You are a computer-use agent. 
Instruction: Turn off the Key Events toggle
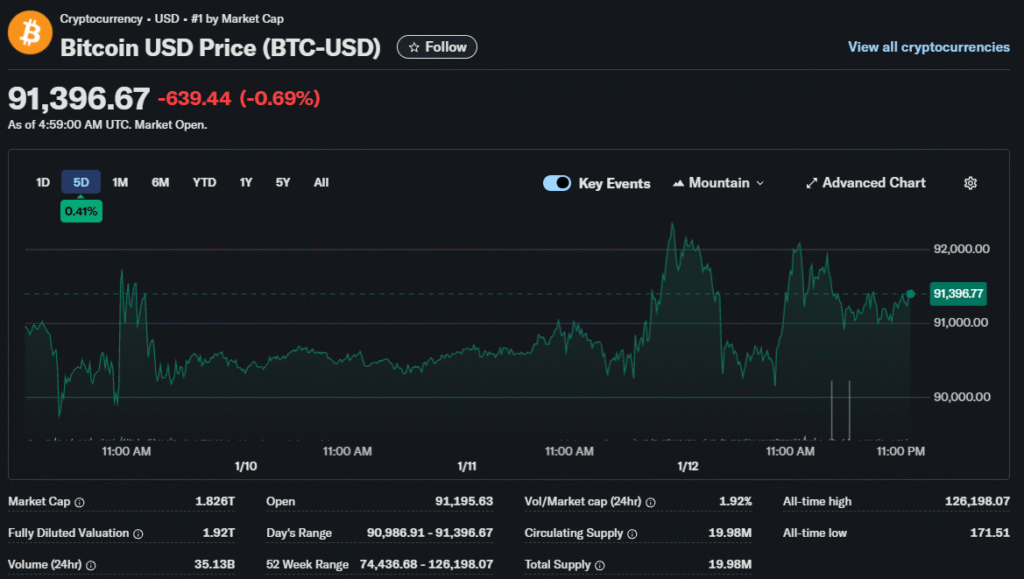pos(557,183)
